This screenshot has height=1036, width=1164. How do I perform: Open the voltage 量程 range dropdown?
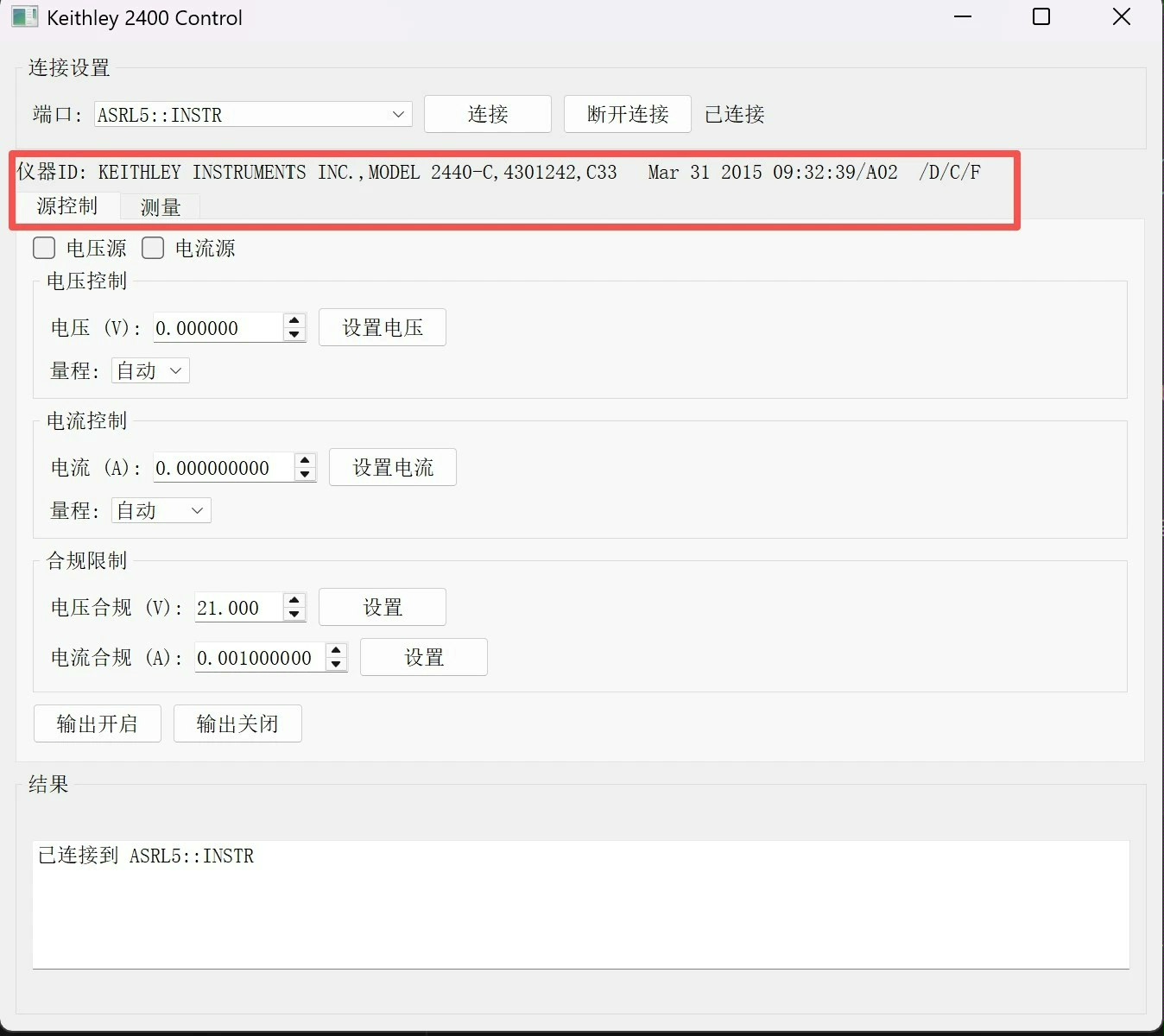[x=150, y=371]
